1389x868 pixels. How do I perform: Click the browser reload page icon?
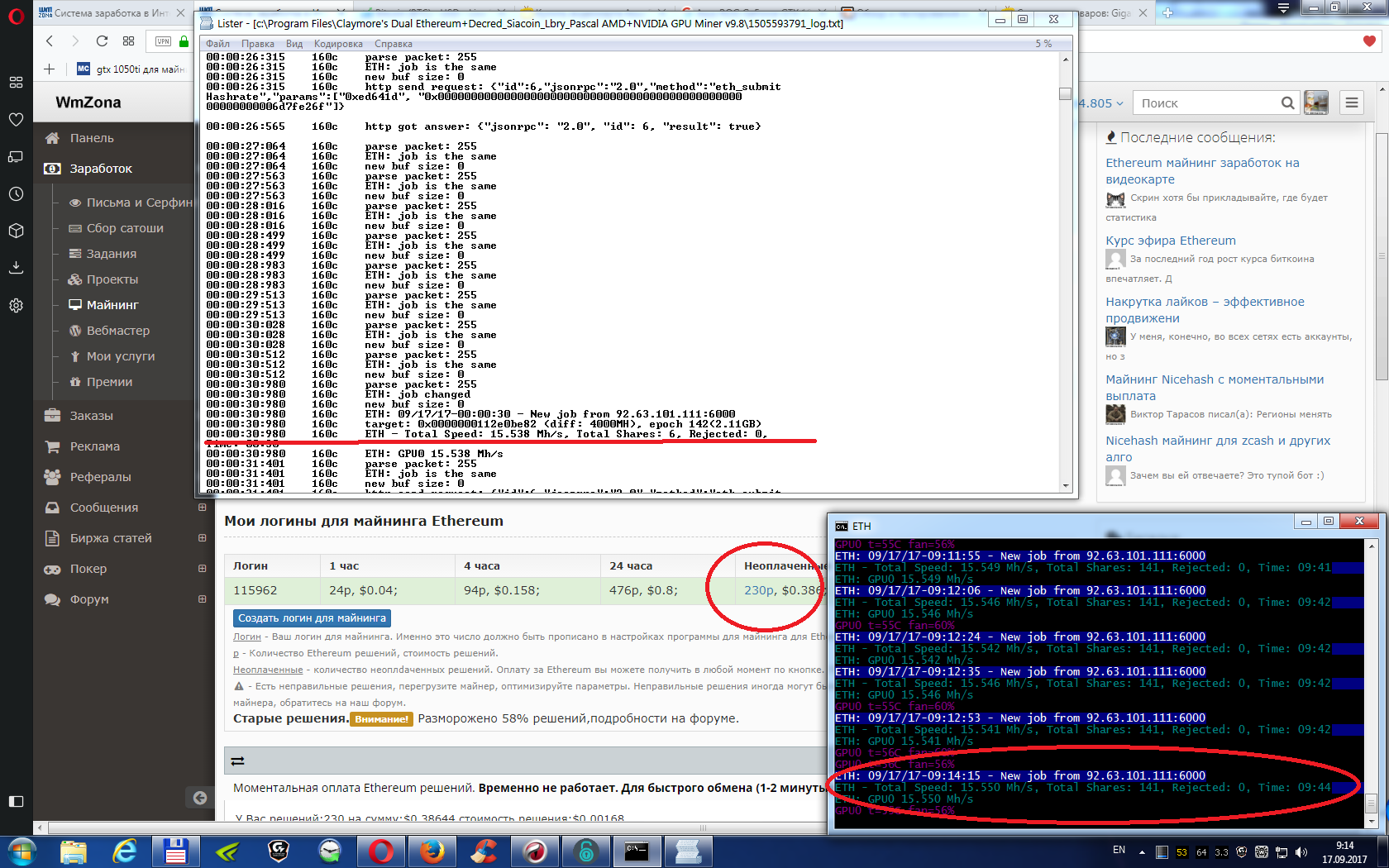point(102,41)
